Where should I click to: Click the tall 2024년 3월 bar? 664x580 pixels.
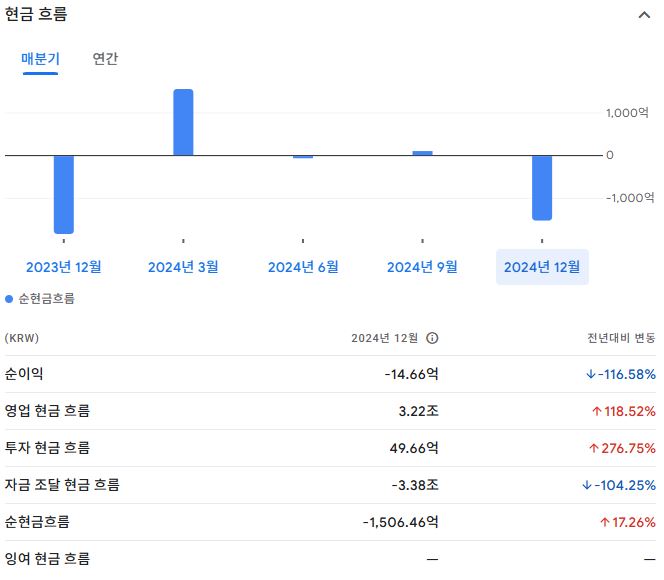point(183,122)
